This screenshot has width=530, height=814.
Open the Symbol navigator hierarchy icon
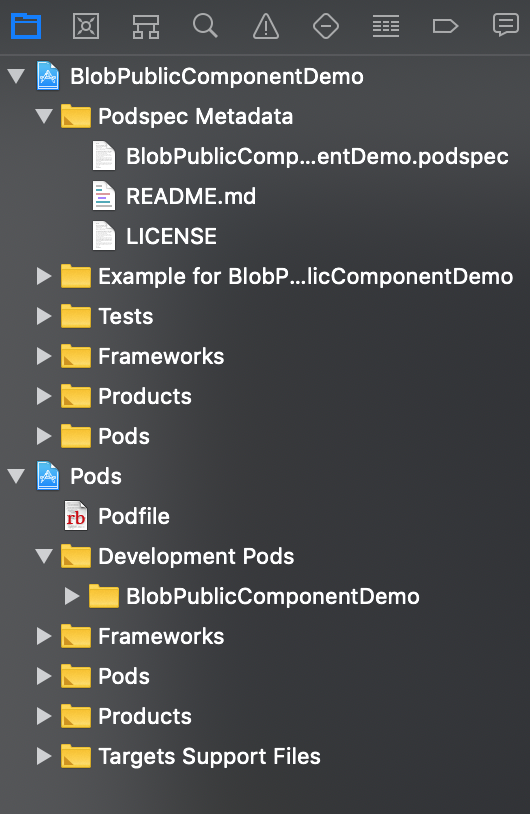click(x=146, y=26)
